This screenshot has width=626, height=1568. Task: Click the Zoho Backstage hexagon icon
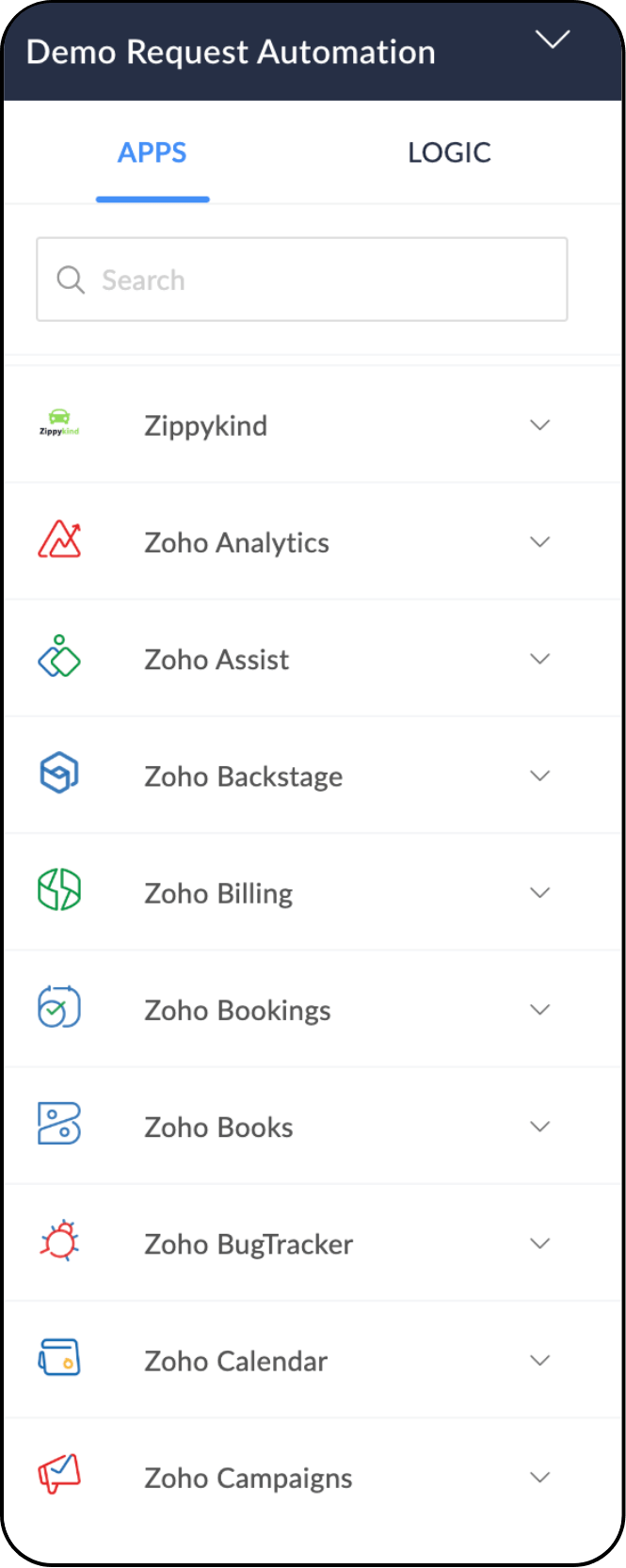[x=59, y=774]
